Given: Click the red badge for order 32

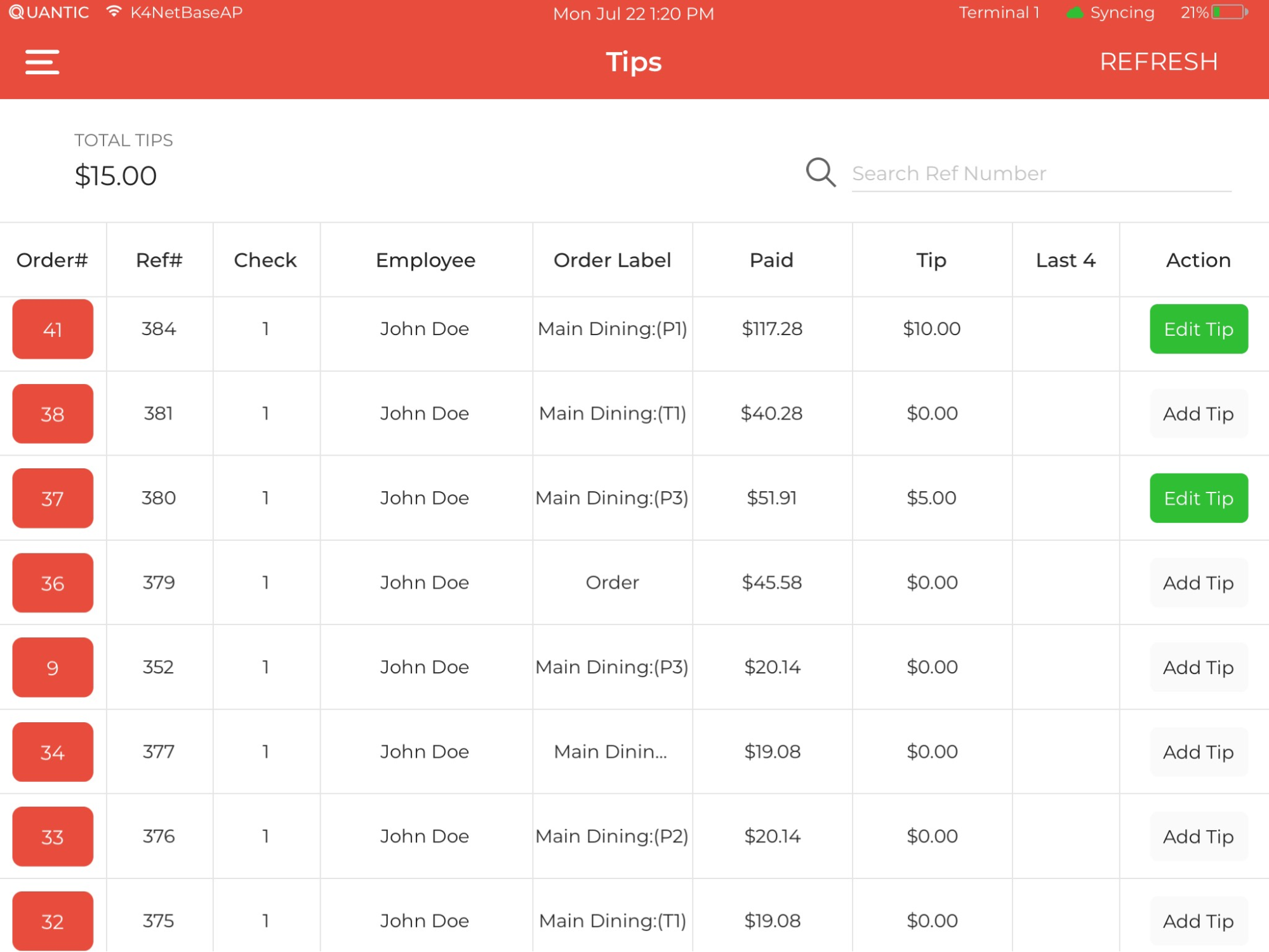Looking at the screenshot, I should (x=53, y=920).
